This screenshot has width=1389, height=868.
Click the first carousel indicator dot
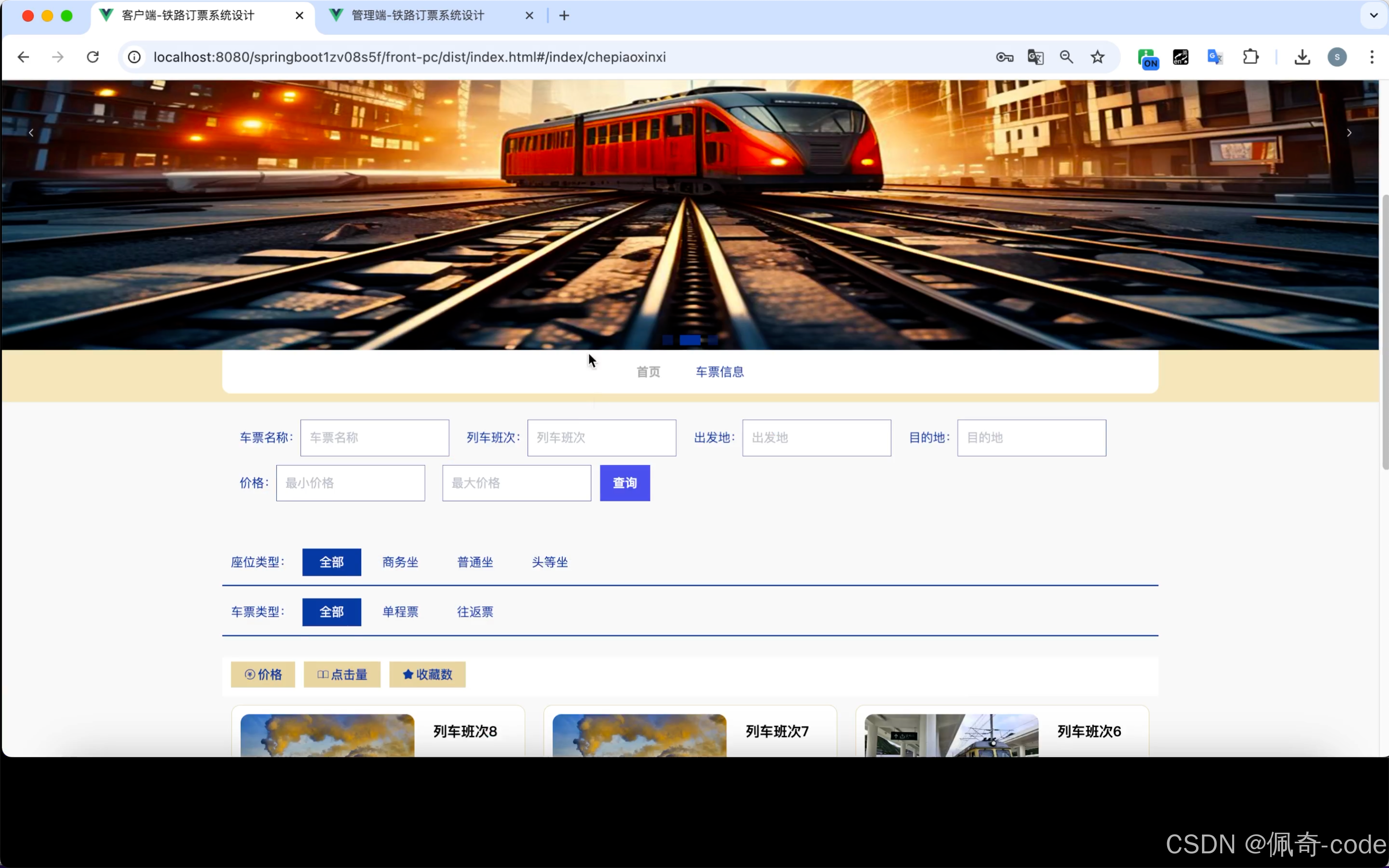tap(667, 340)
